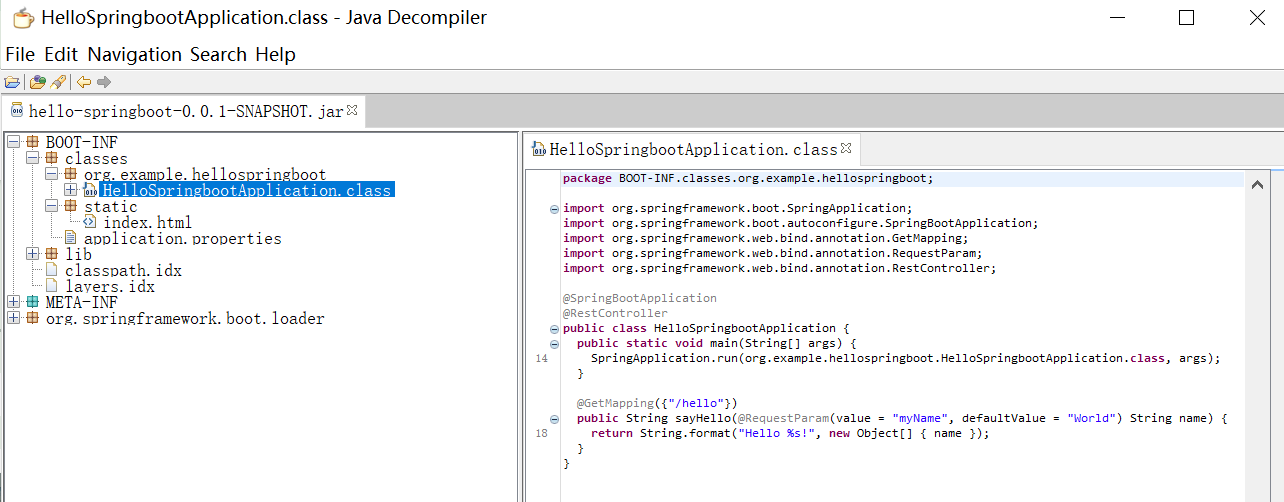
Task: Expand the org.springframework.boot.loader tree node
Action: tap(13, 318)
